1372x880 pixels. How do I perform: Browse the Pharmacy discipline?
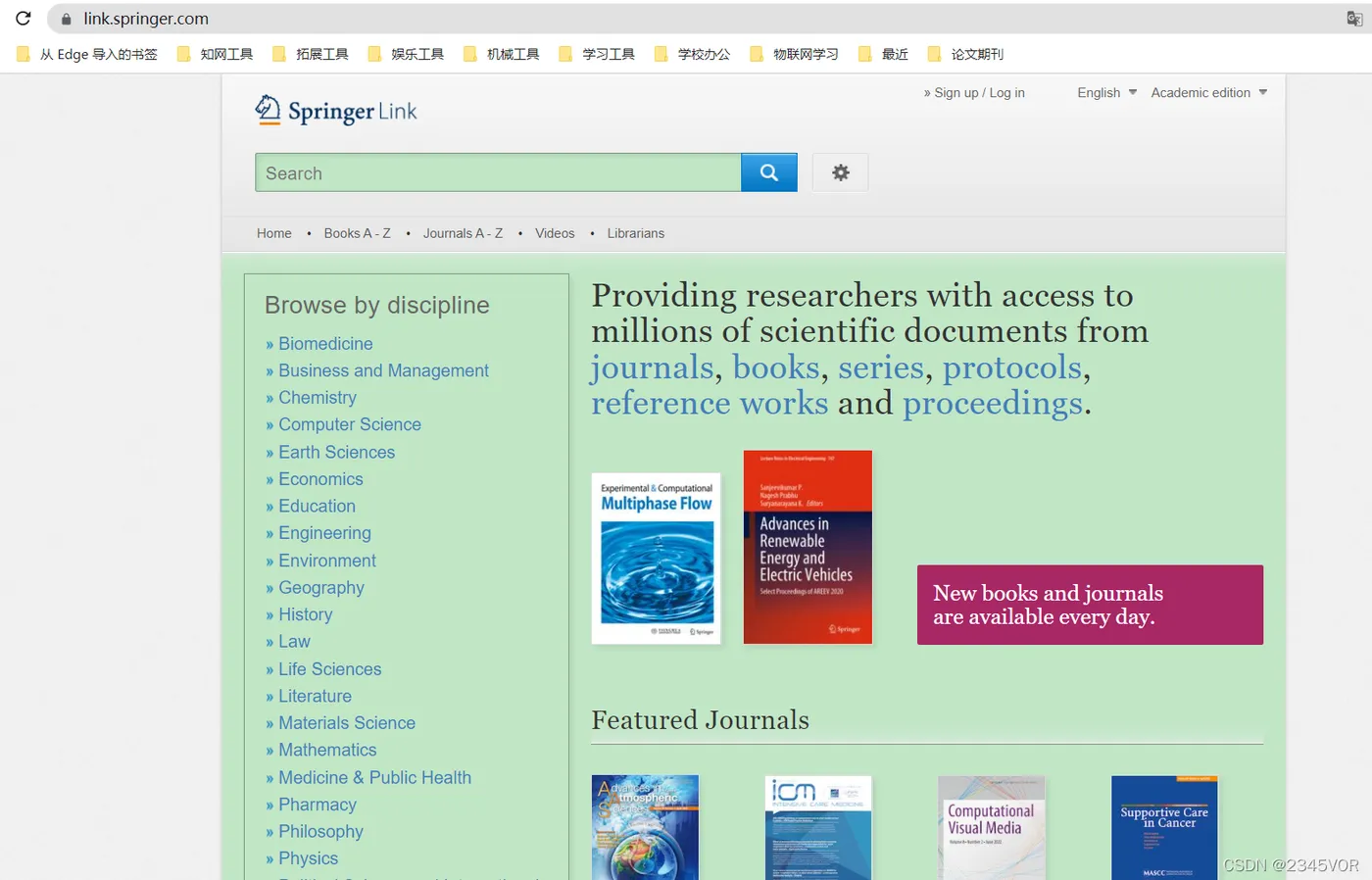[x=318, y=805]
